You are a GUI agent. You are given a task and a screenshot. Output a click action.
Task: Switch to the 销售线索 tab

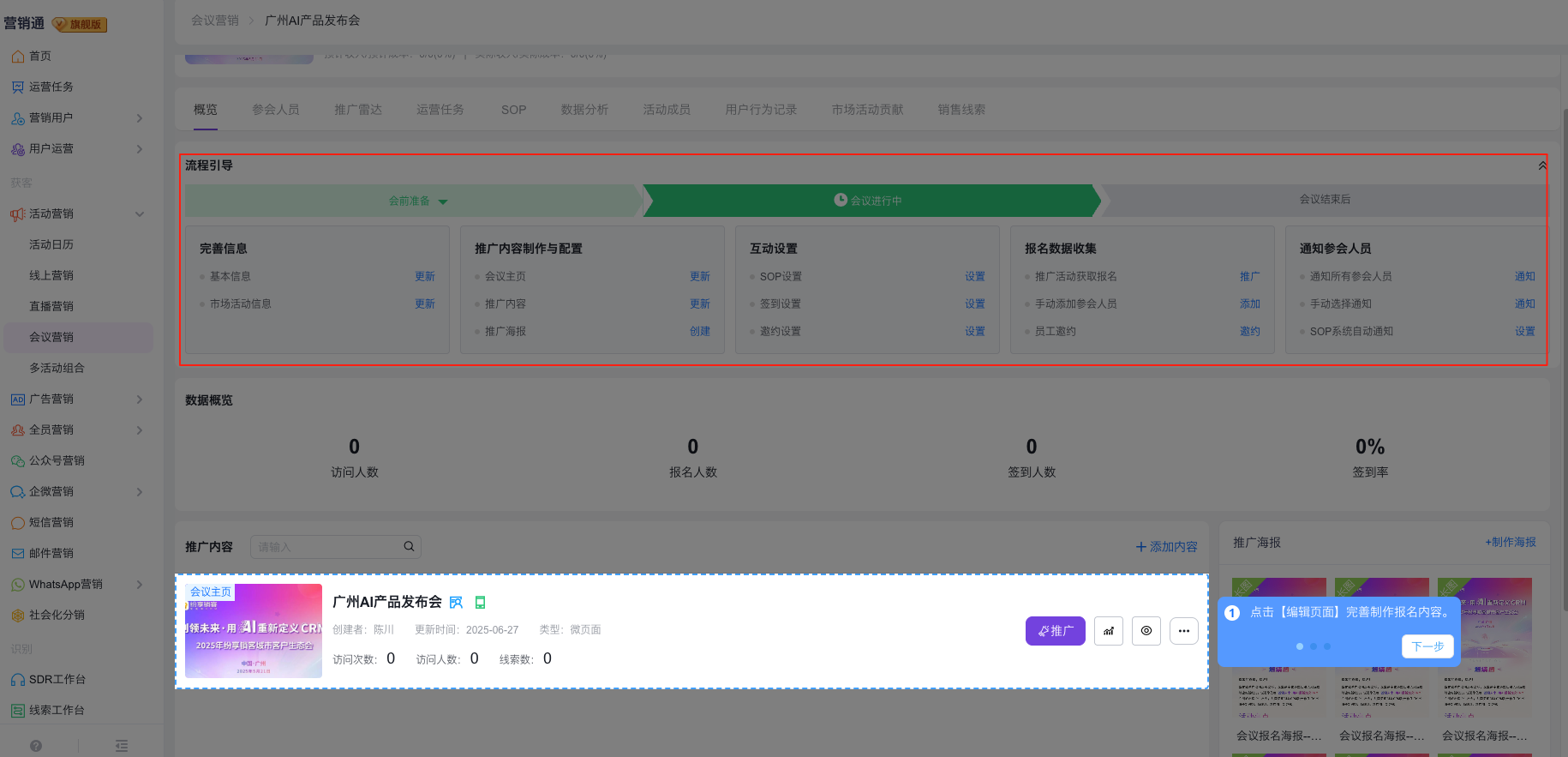[x=961, y=110]
